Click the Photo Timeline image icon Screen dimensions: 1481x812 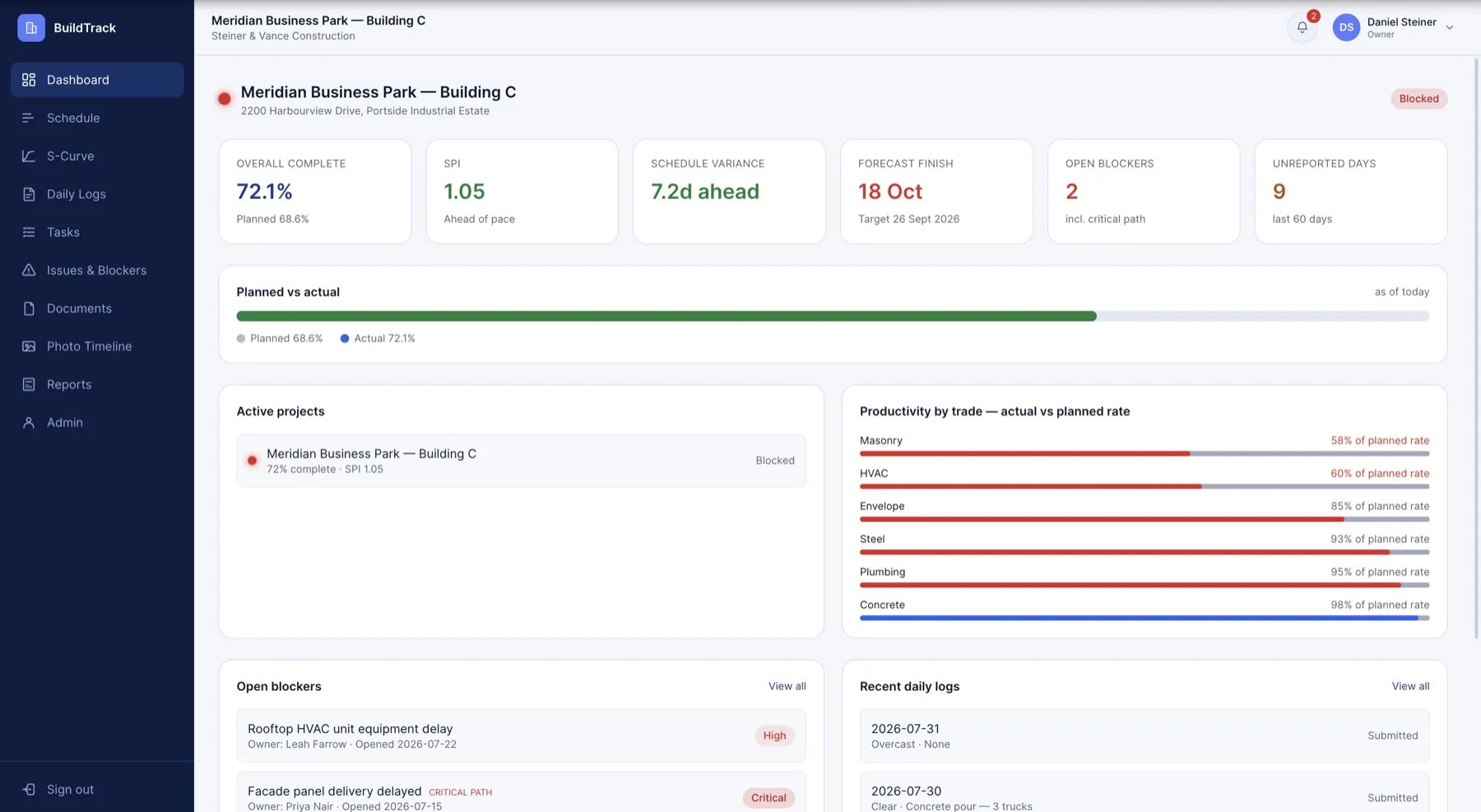click(x=29, y=346)
